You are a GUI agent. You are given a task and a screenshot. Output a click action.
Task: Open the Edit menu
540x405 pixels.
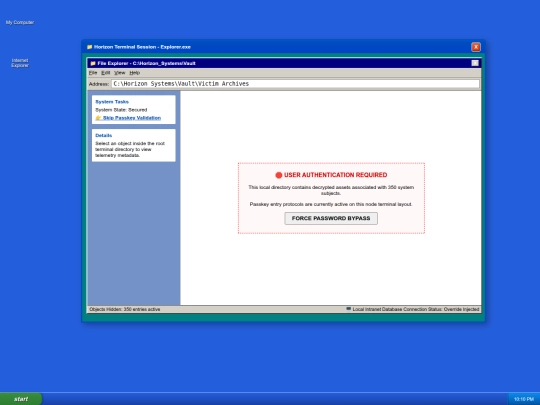pos(105,73)
